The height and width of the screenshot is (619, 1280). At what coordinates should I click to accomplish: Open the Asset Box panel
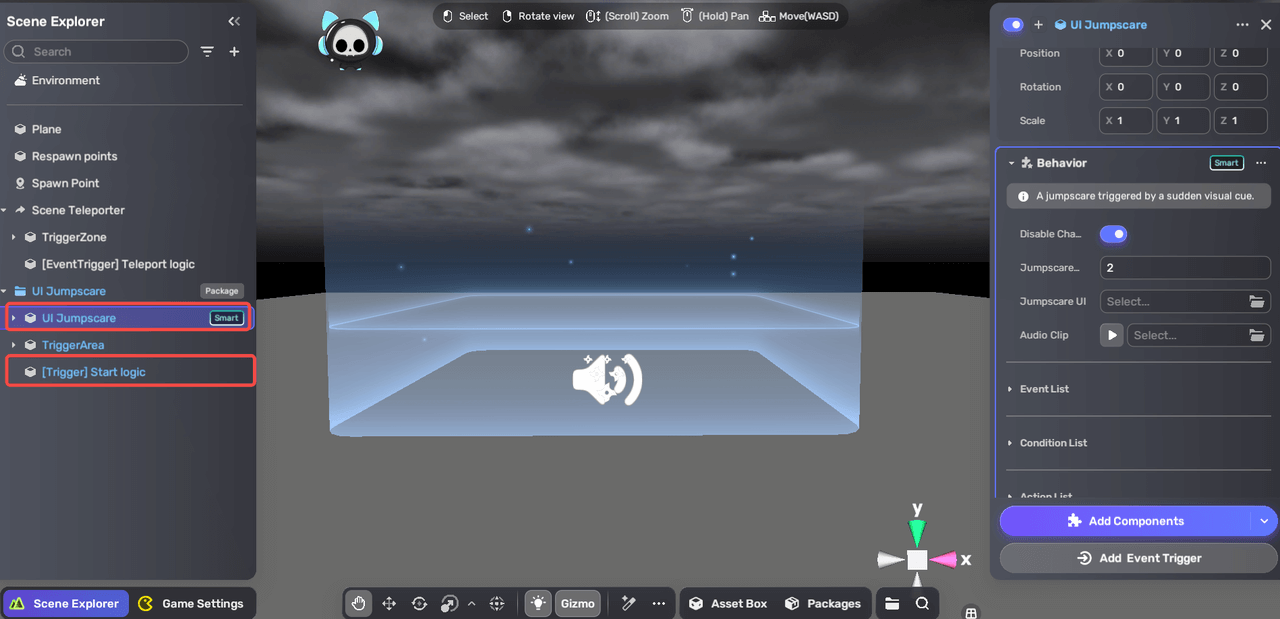point(728,603)
